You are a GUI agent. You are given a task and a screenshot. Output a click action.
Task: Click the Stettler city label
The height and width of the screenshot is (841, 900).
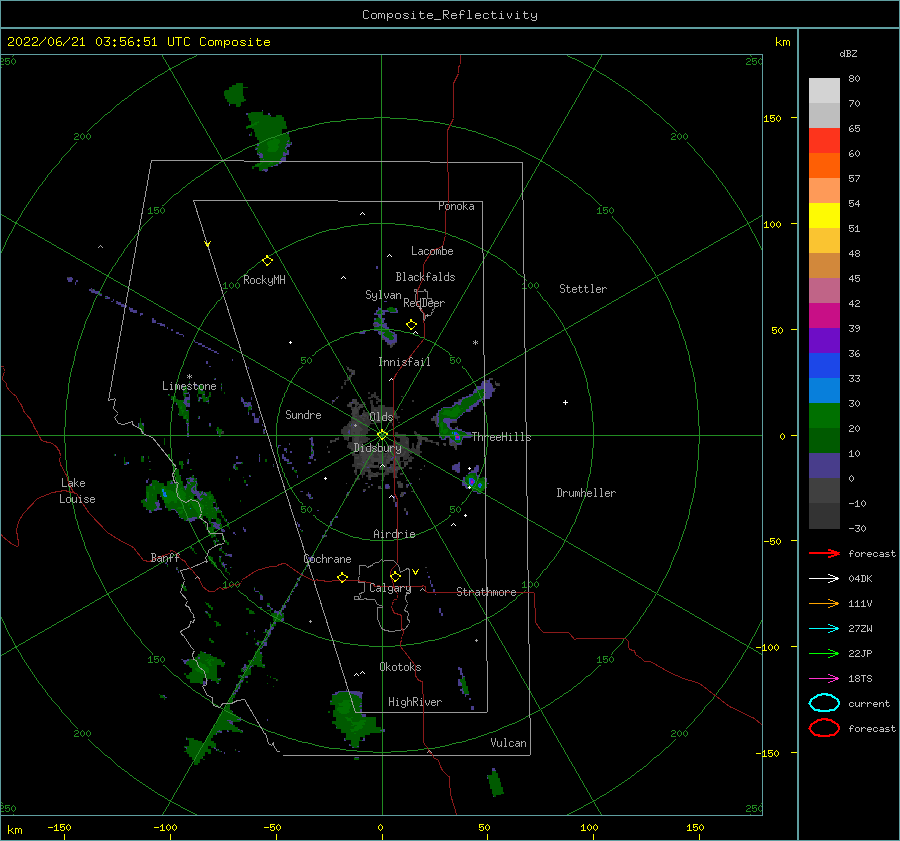coord(583,289)
